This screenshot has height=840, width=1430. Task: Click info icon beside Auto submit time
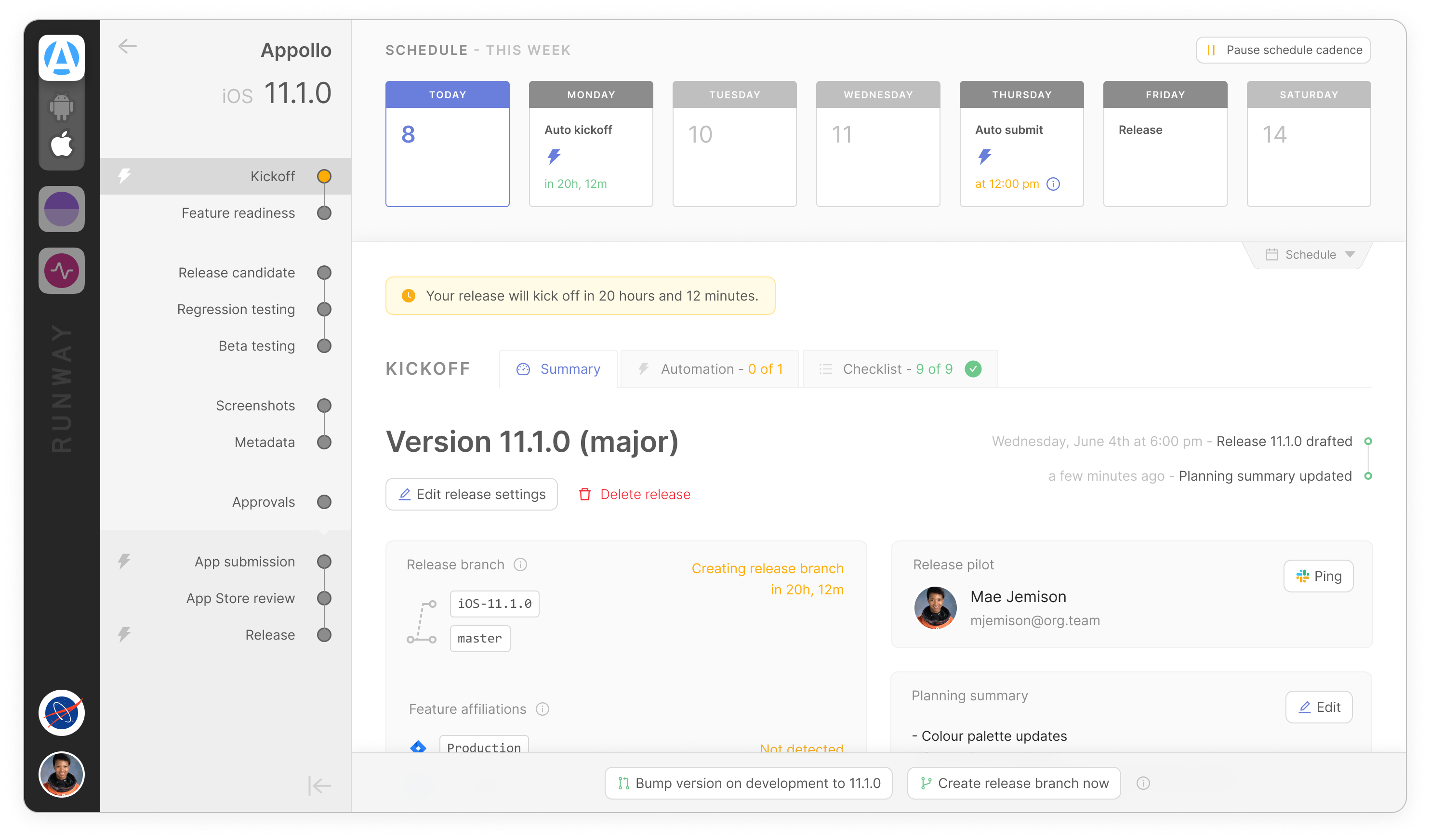tap(1053, 184)
